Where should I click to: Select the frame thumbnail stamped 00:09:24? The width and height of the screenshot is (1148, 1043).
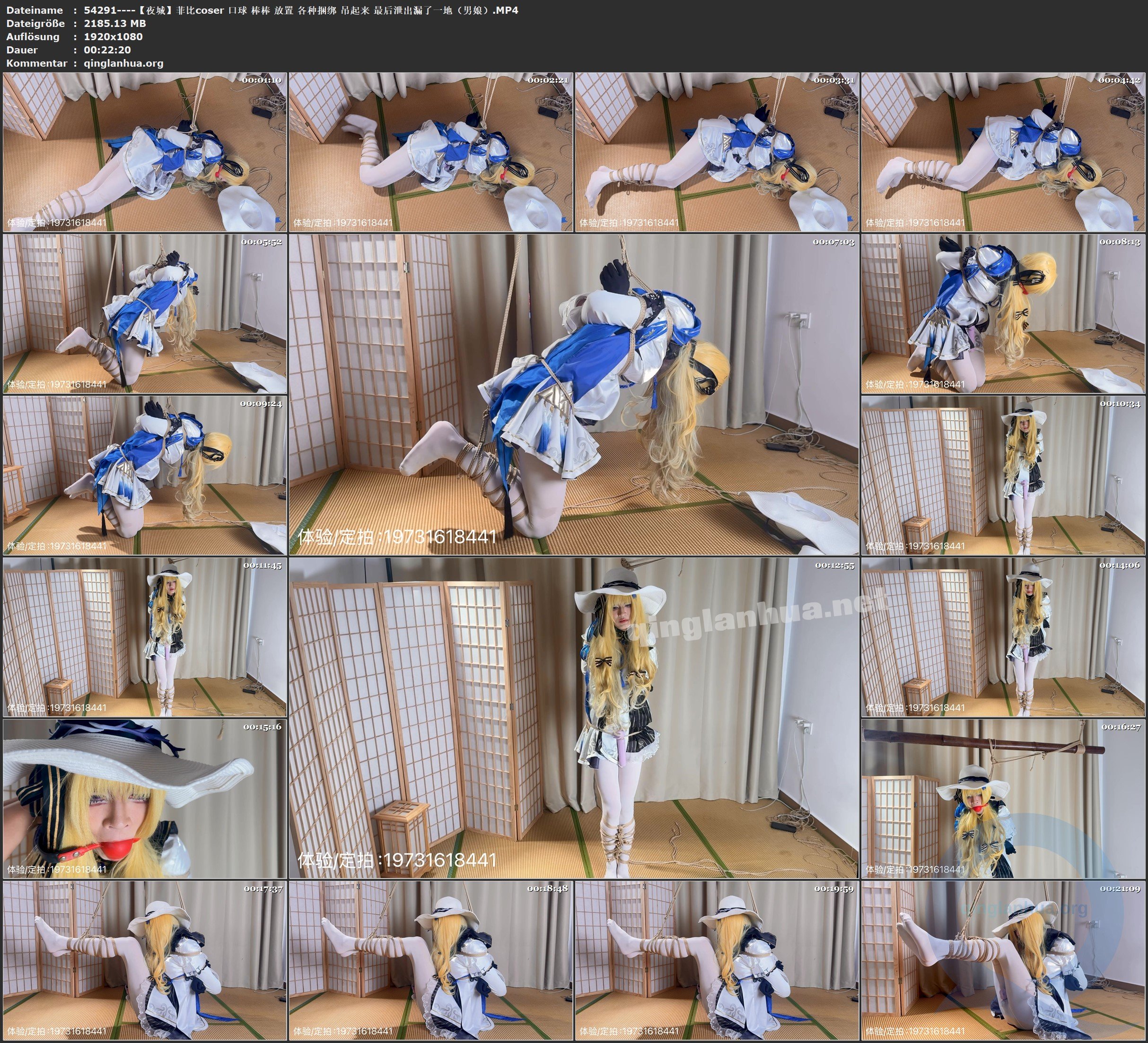(145, 475)
